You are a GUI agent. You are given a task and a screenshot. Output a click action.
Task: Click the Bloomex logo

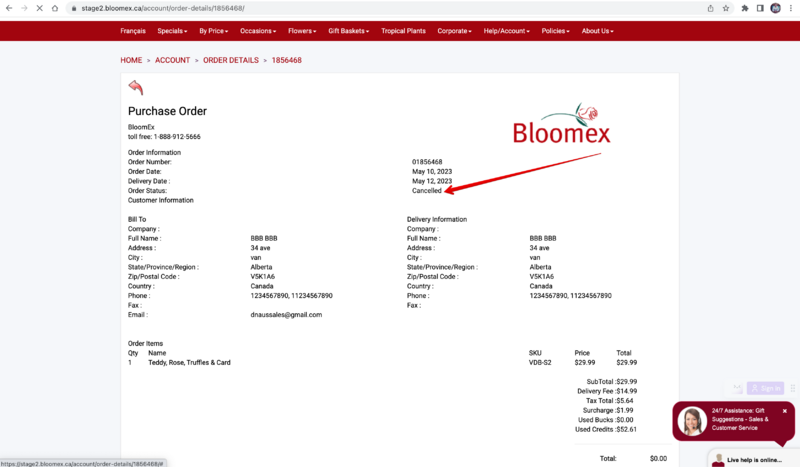(562, 124)
